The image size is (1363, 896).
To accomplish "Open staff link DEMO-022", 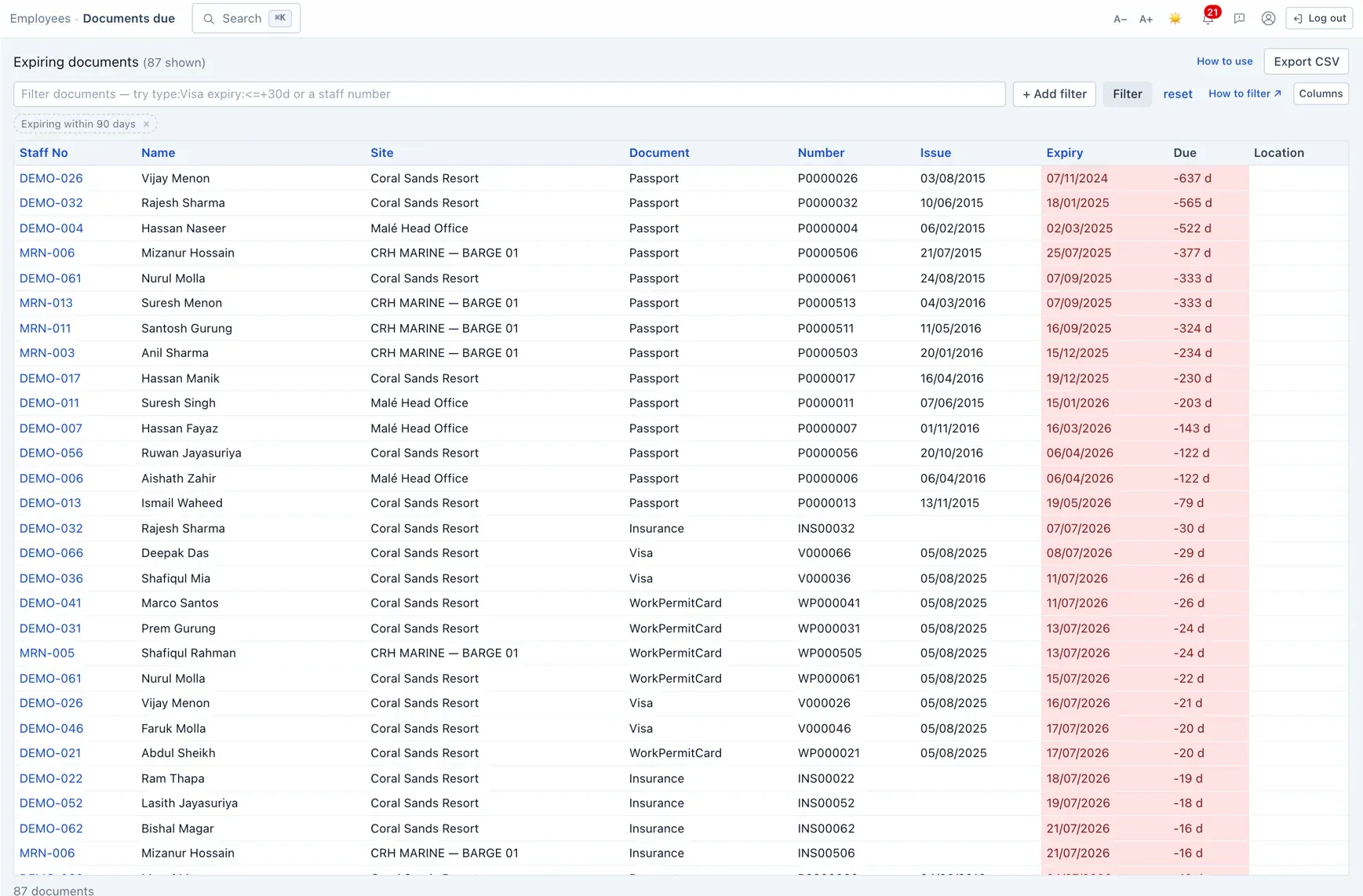I will [x=51, y=778].
